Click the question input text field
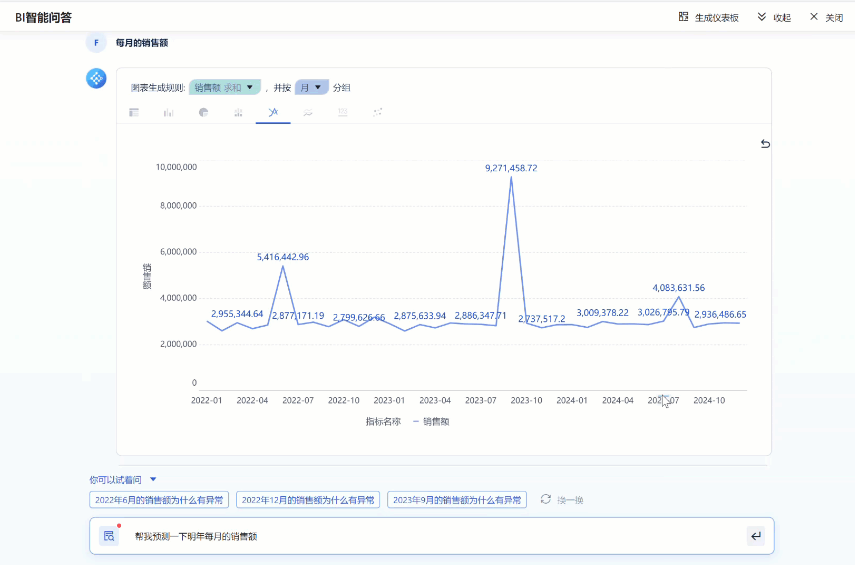The width and height of the screenshot is (855, 565). [x=430, y=536]
